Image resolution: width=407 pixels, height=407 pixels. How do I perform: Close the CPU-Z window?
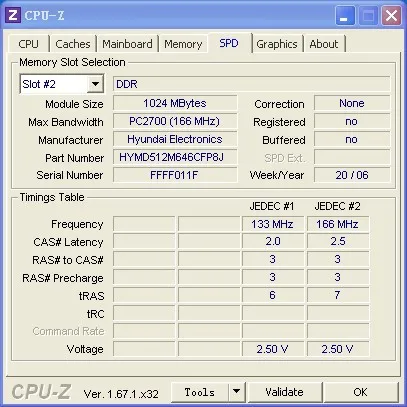(x=391, y=15)
